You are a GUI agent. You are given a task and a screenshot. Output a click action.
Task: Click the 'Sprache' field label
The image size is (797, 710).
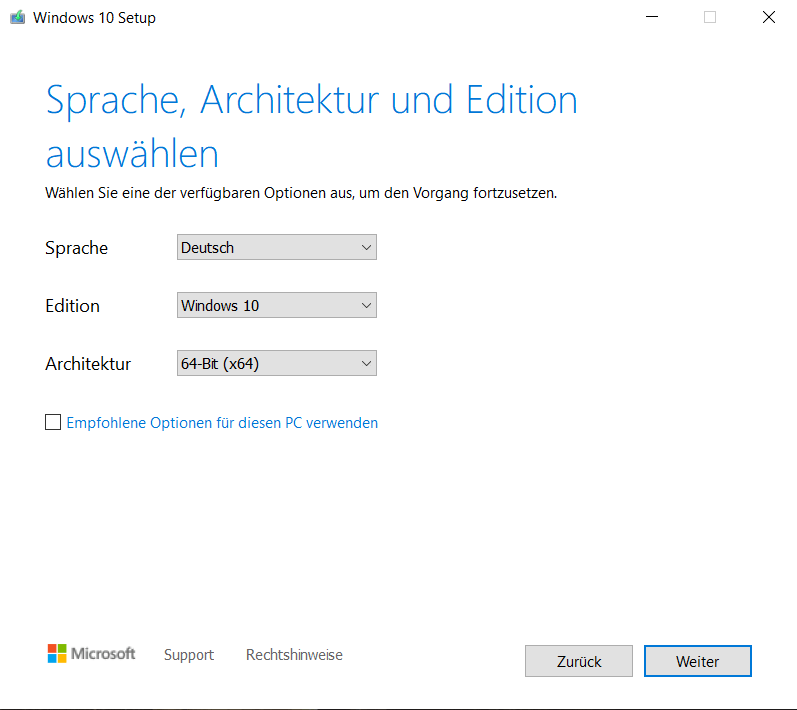(x=76, y=248)
